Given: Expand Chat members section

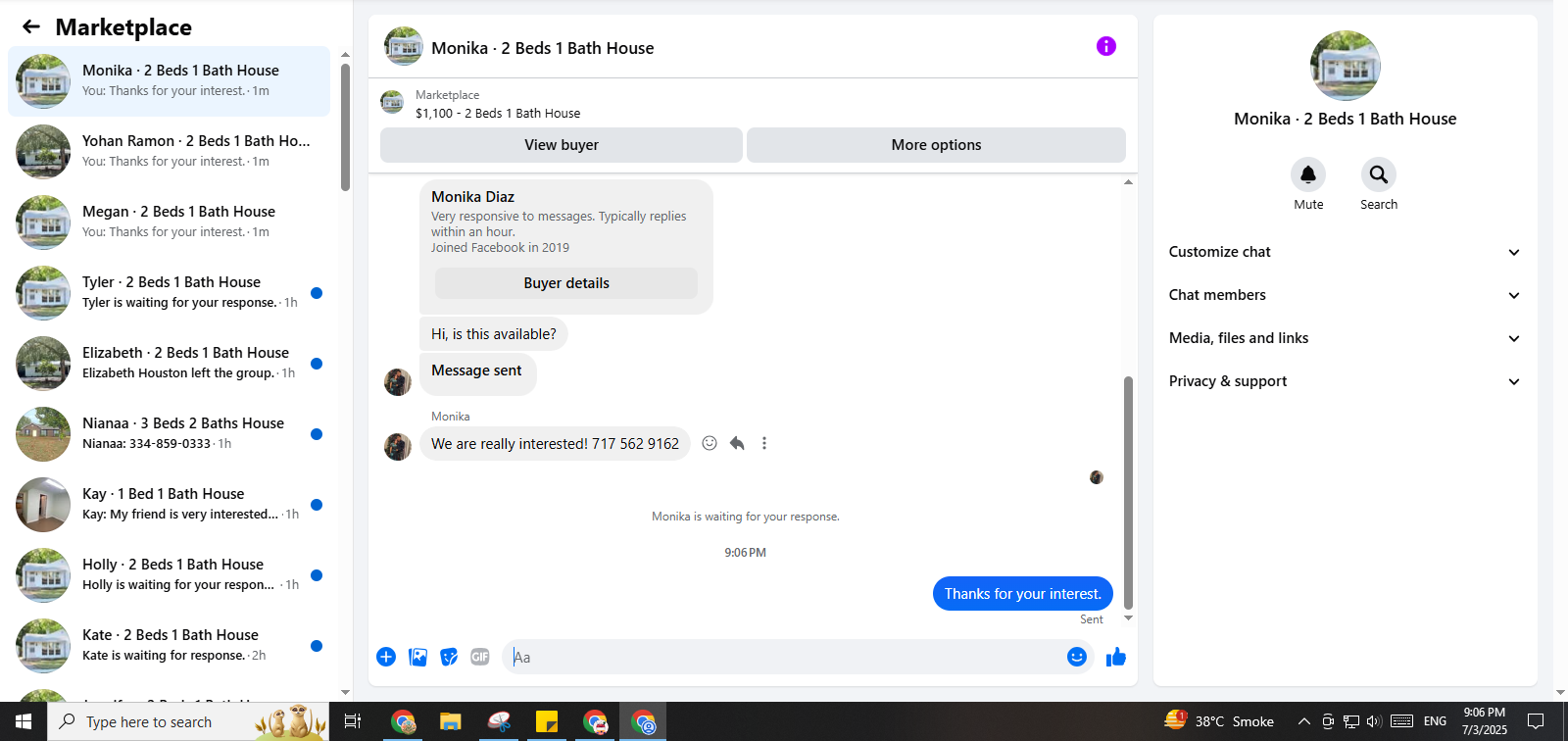Looking at the screenshot, I should 1345,295.
